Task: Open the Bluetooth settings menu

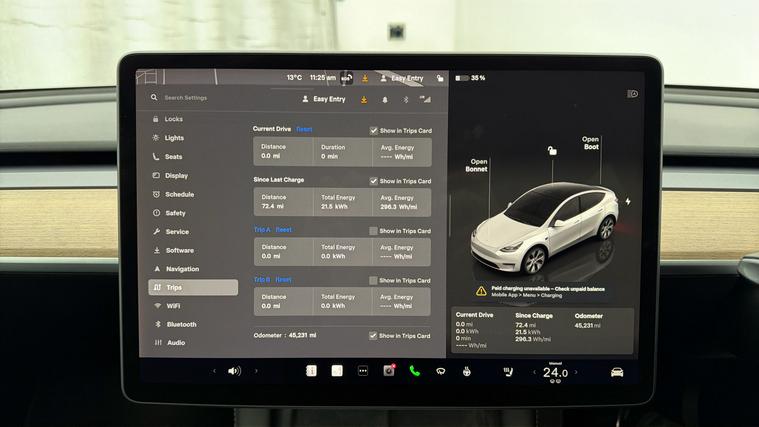Action: [x=181, y=324]
